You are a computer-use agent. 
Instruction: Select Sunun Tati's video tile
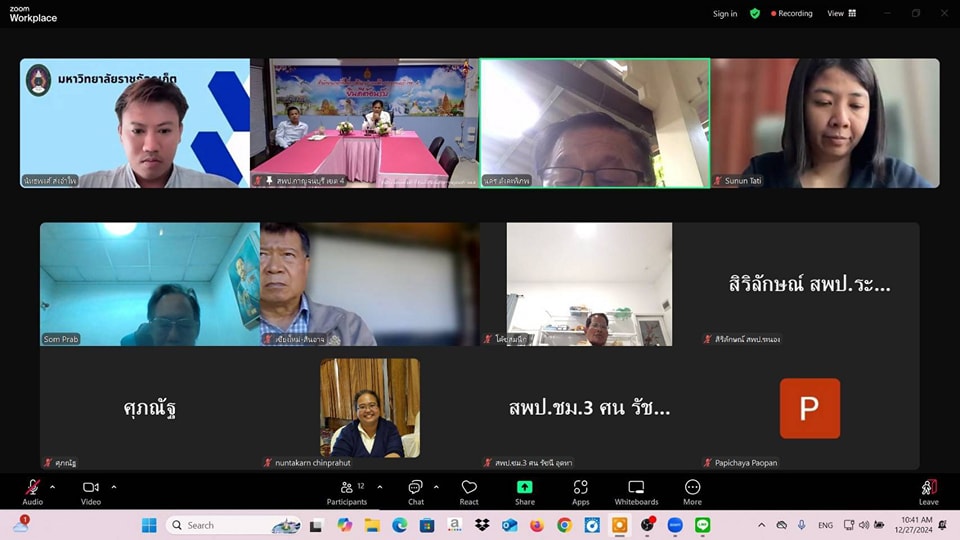[825, 123]
